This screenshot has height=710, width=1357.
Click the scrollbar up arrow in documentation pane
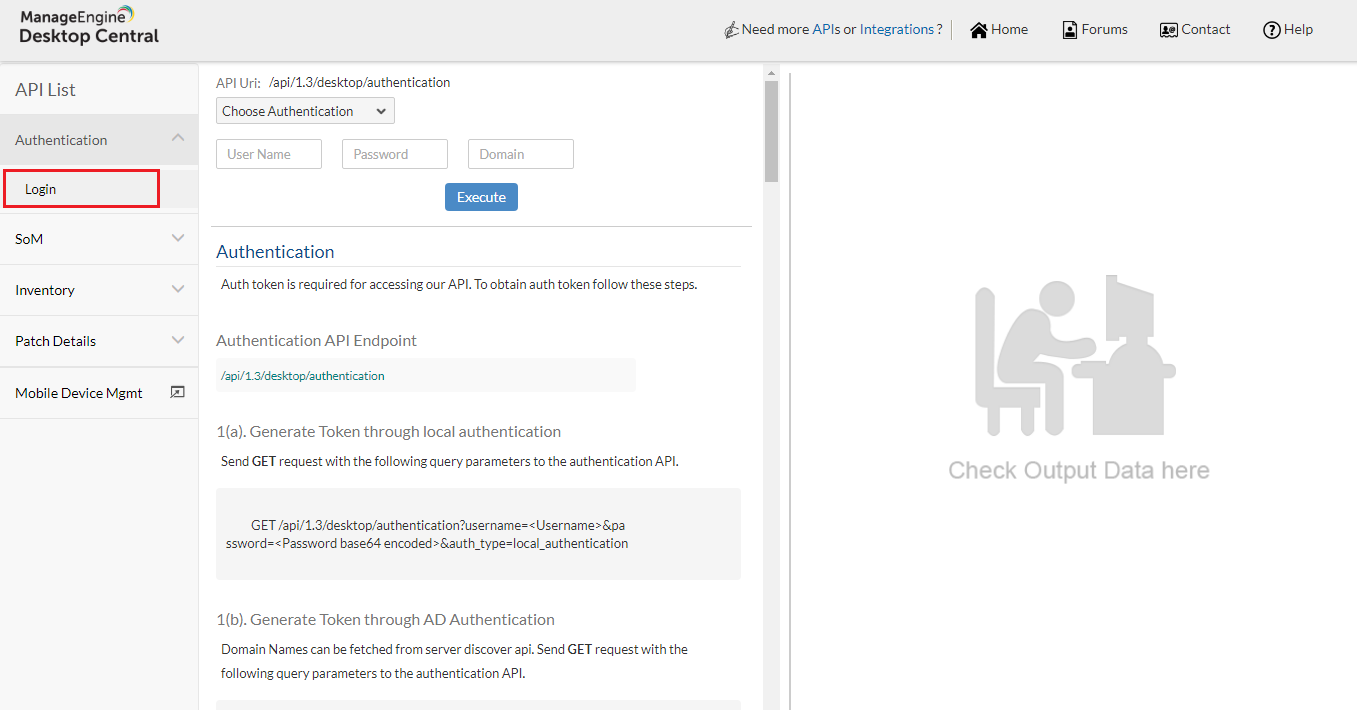click(771, 73)
